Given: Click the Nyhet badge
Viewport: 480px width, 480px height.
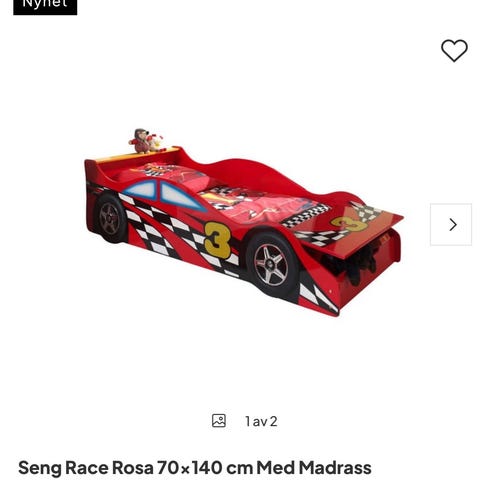Looking at the screenshot, I should (x=45, y=6).
